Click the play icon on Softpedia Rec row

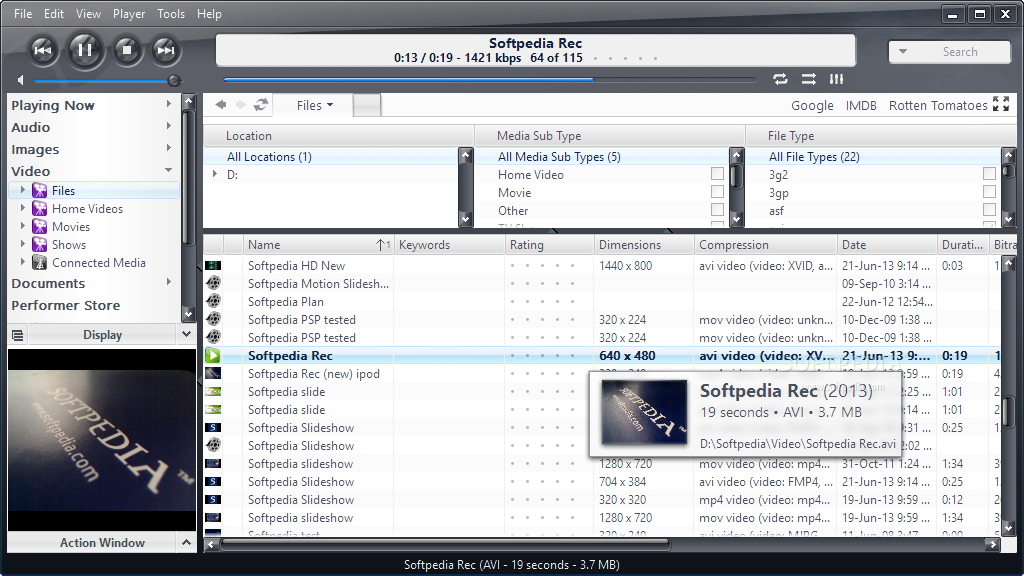tap(213, 355)
